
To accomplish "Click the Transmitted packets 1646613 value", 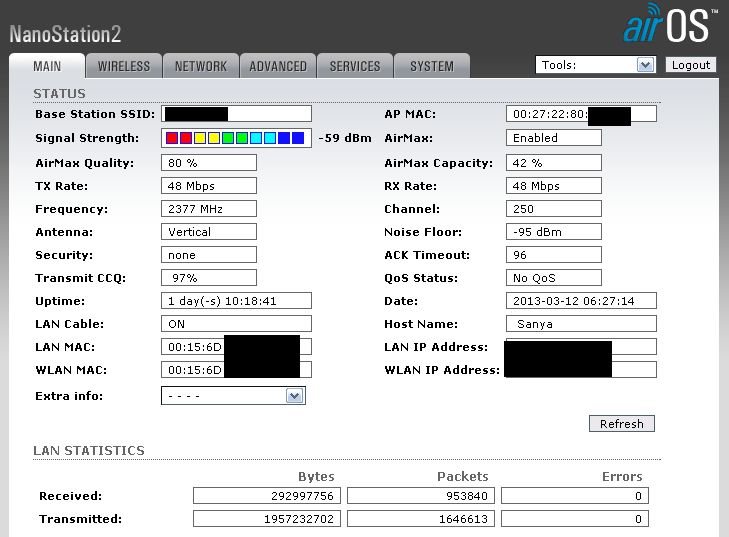I will coord(421,518).
